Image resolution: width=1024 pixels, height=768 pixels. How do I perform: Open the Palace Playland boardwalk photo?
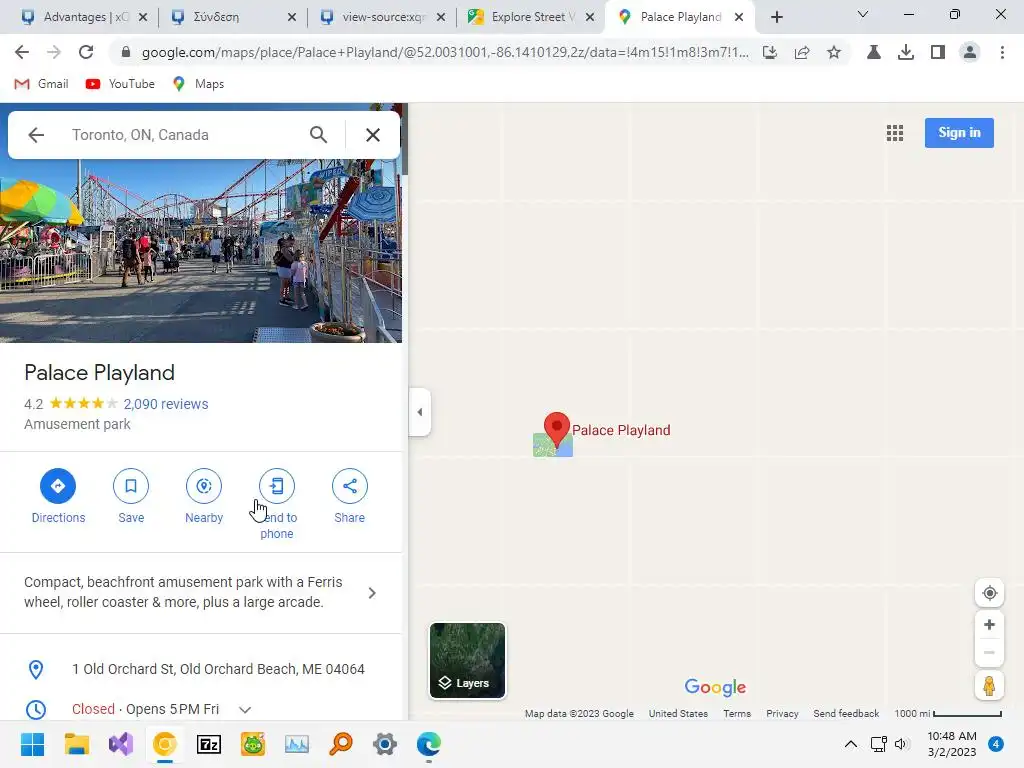coord(200,251)
